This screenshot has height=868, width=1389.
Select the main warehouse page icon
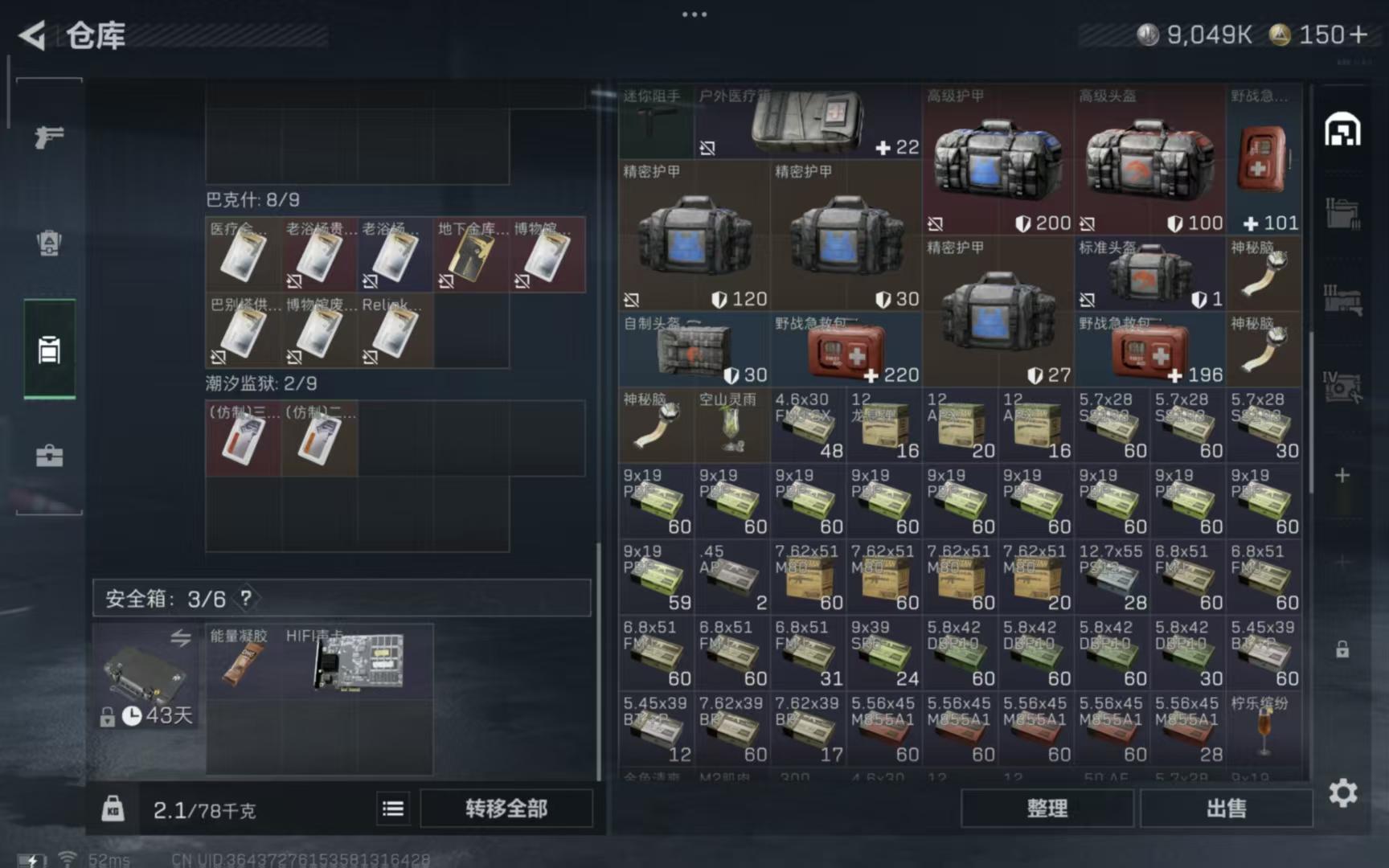(x=1342, y=130)
